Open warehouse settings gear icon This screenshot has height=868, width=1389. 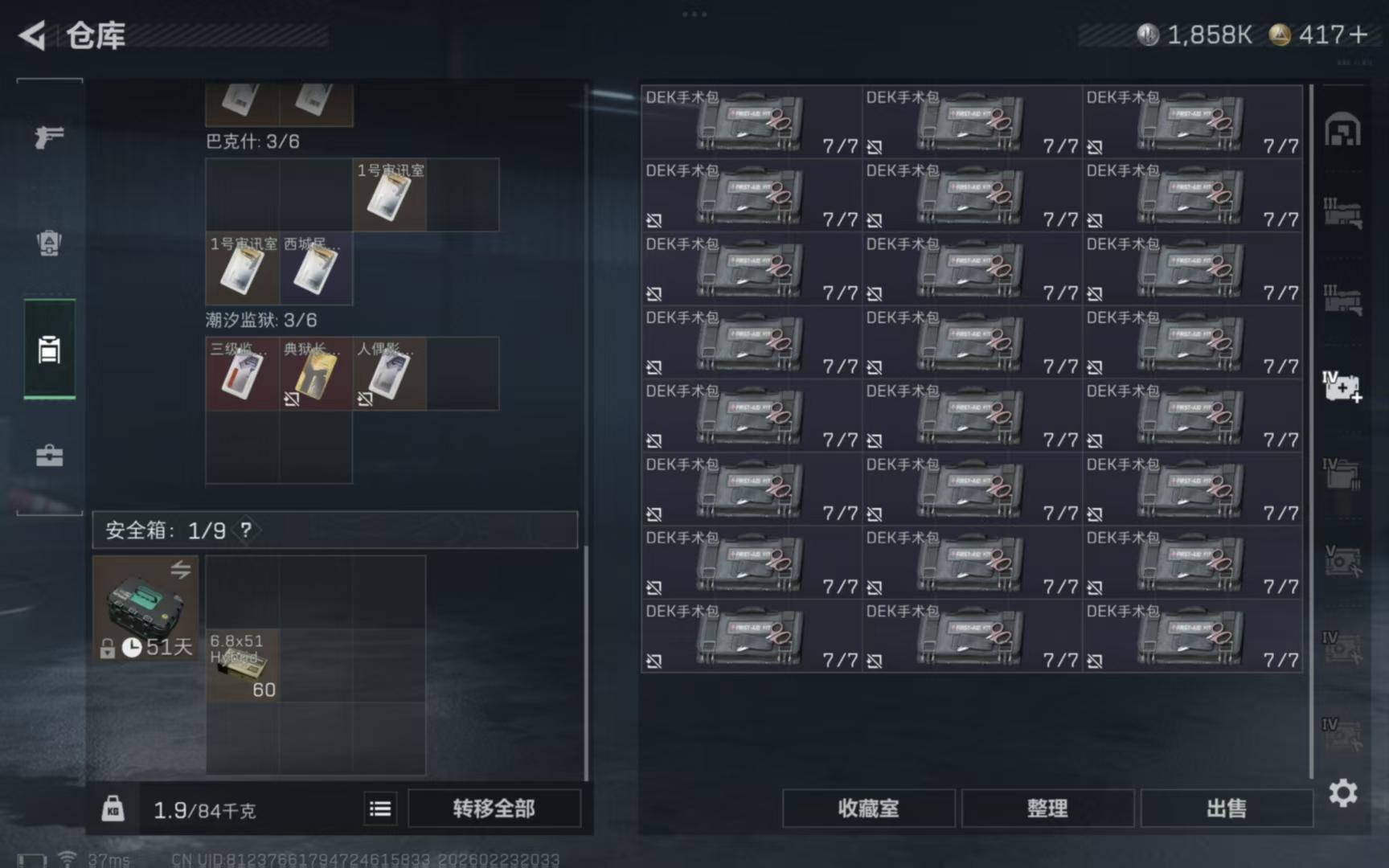(1342, 793)
